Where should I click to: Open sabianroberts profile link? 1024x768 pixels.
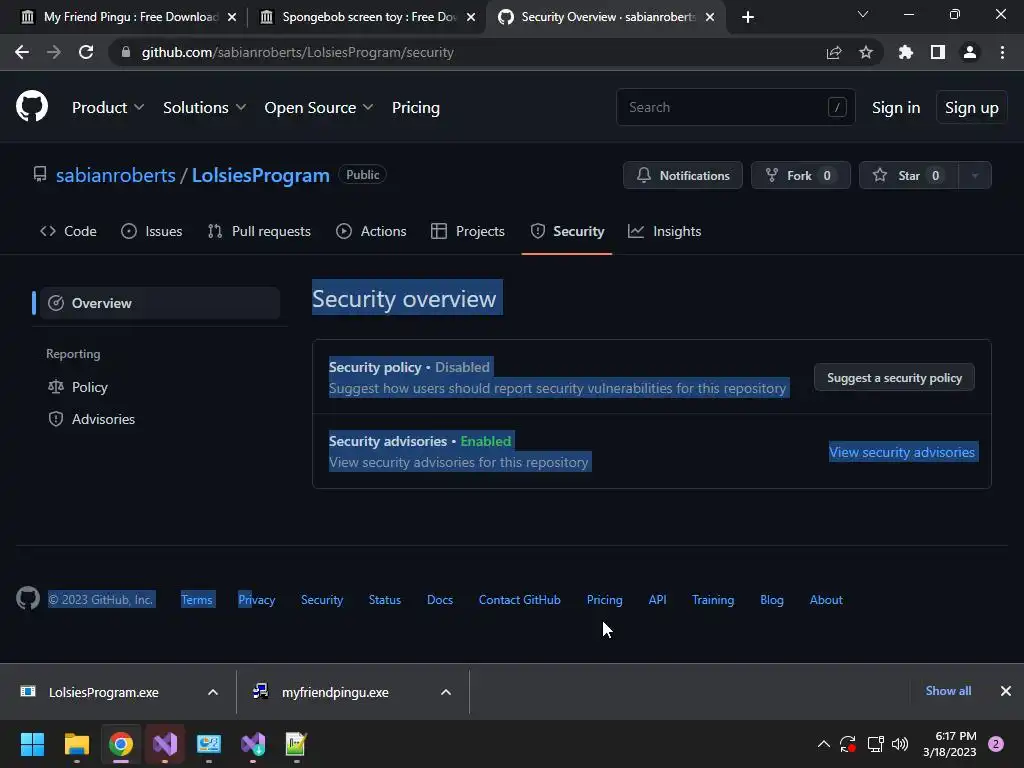116,176
